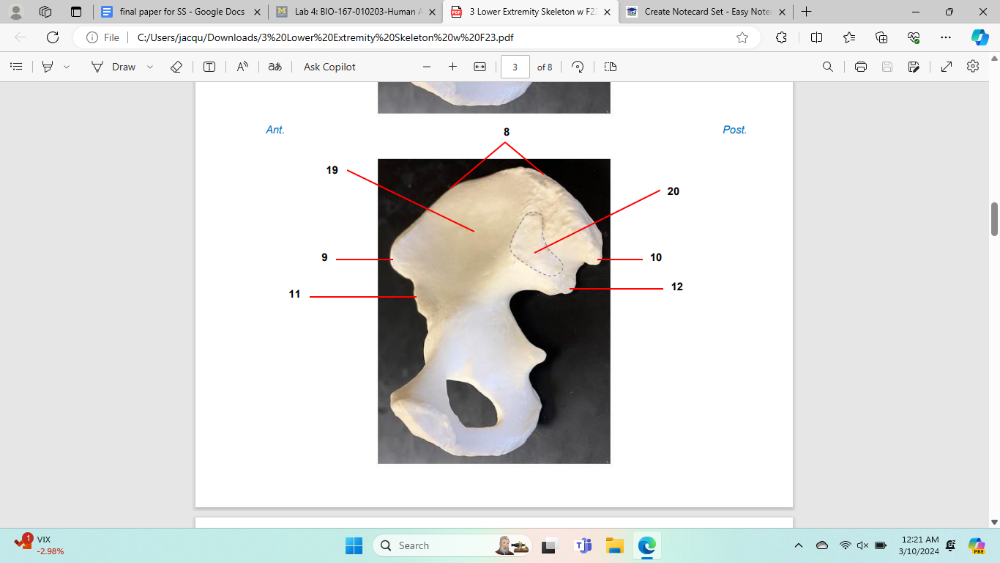Open PDF viewer settings gear

(973, 67)
